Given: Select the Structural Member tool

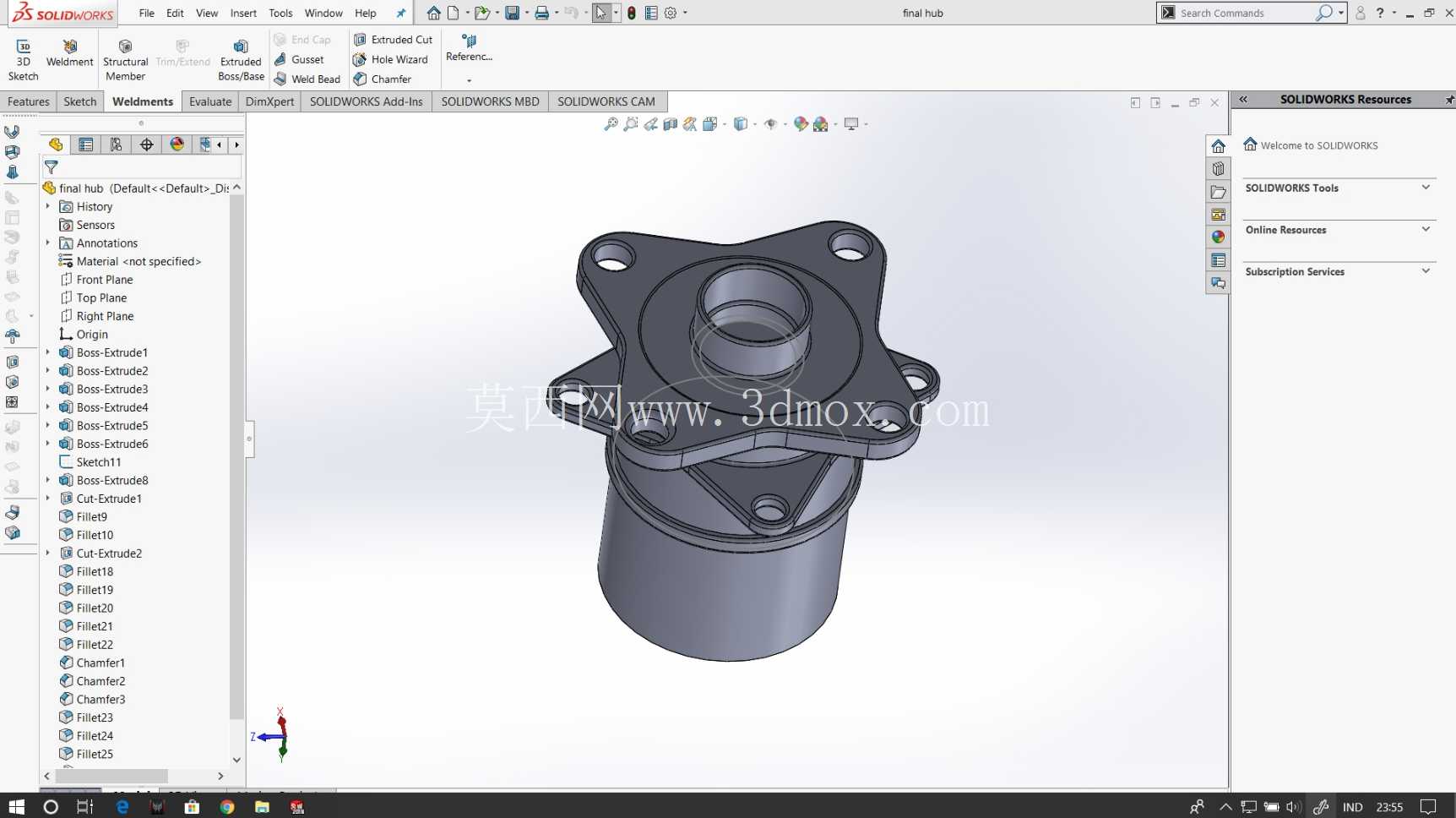Looking at the screenshot, I should pos(125,60).
